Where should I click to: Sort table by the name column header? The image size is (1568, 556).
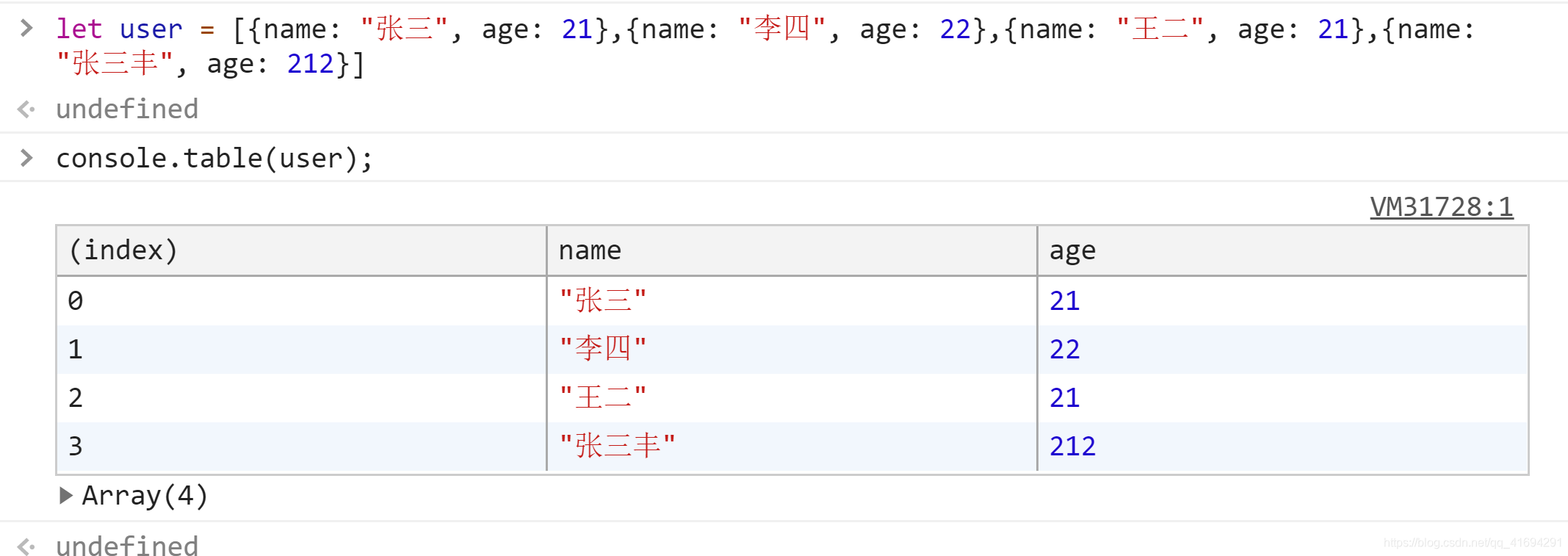click(x=792, y=250)
